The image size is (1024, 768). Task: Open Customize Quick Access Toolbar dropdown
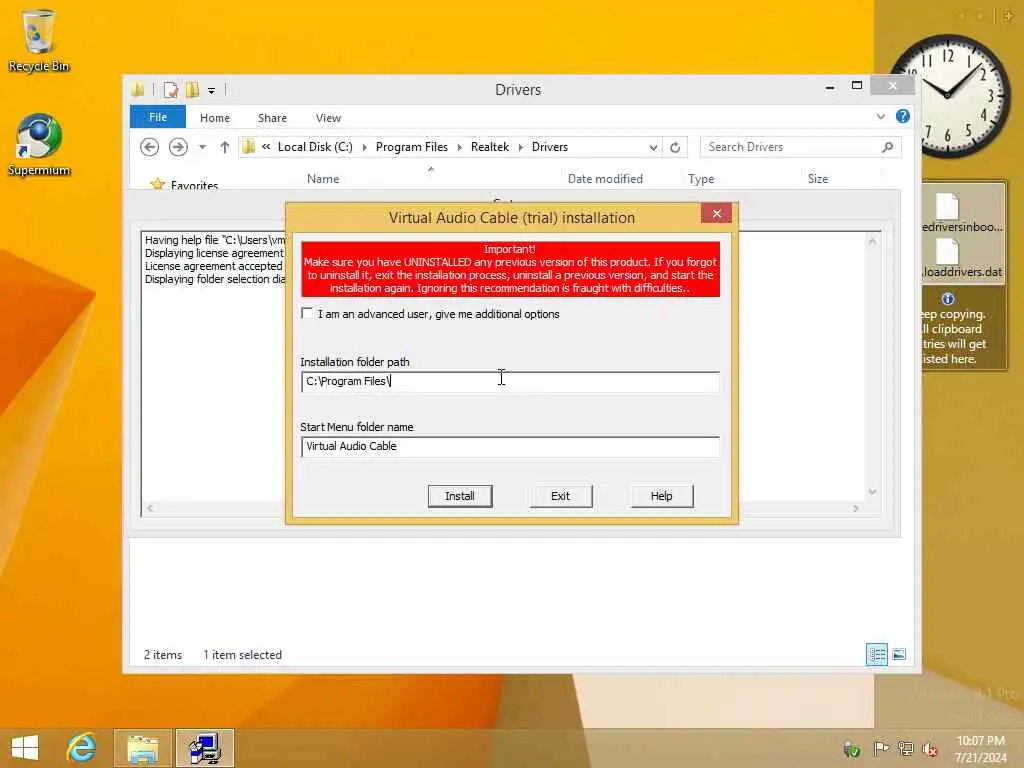[x=212, y=90]
